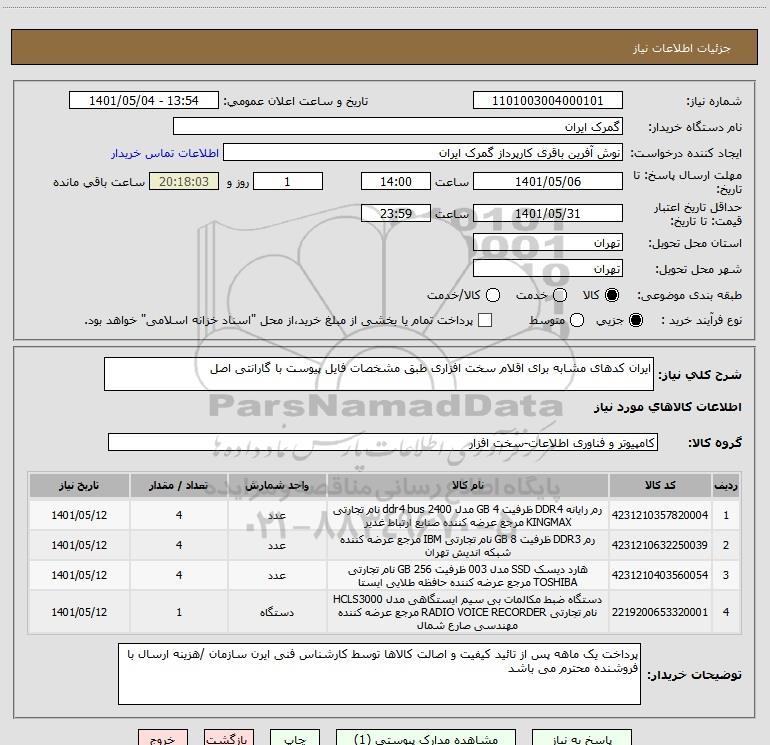Click item code 4231210403560054
This screenshot has height=745, width=770.
click(x=660, y=575)
